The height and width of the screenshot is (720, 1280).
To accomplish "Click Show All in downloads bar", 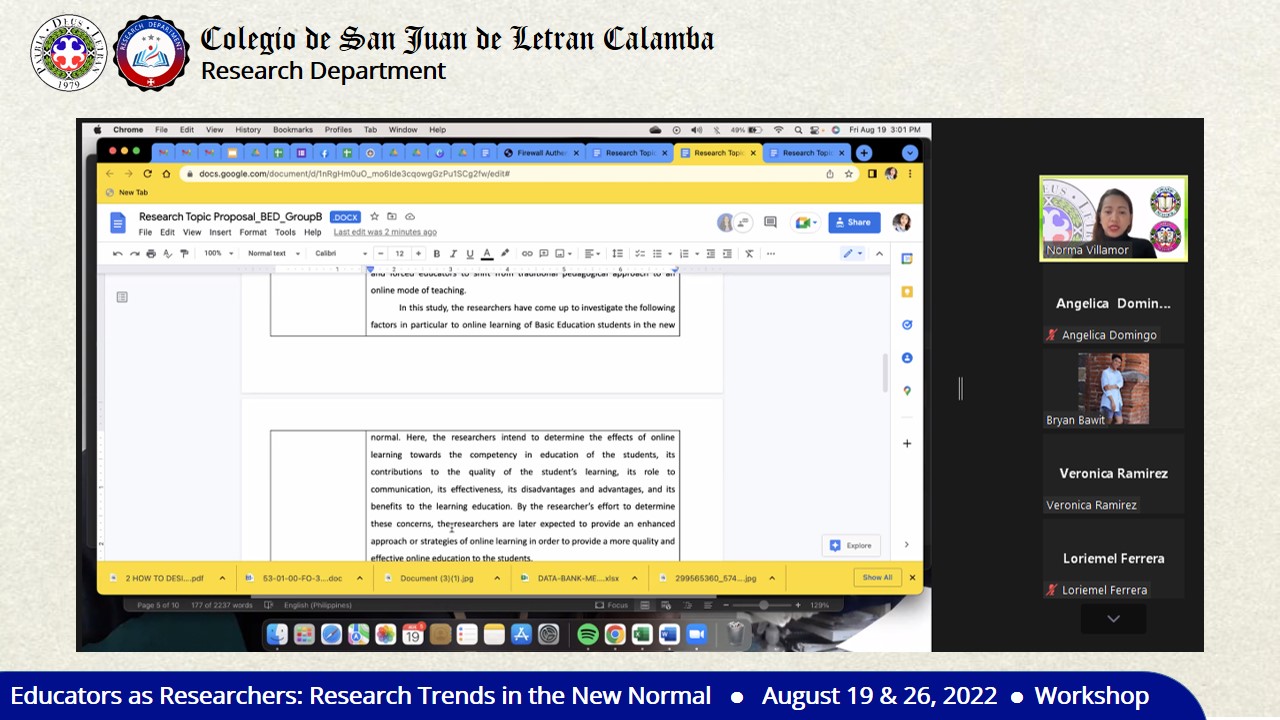I will click(x=877, y=577).
